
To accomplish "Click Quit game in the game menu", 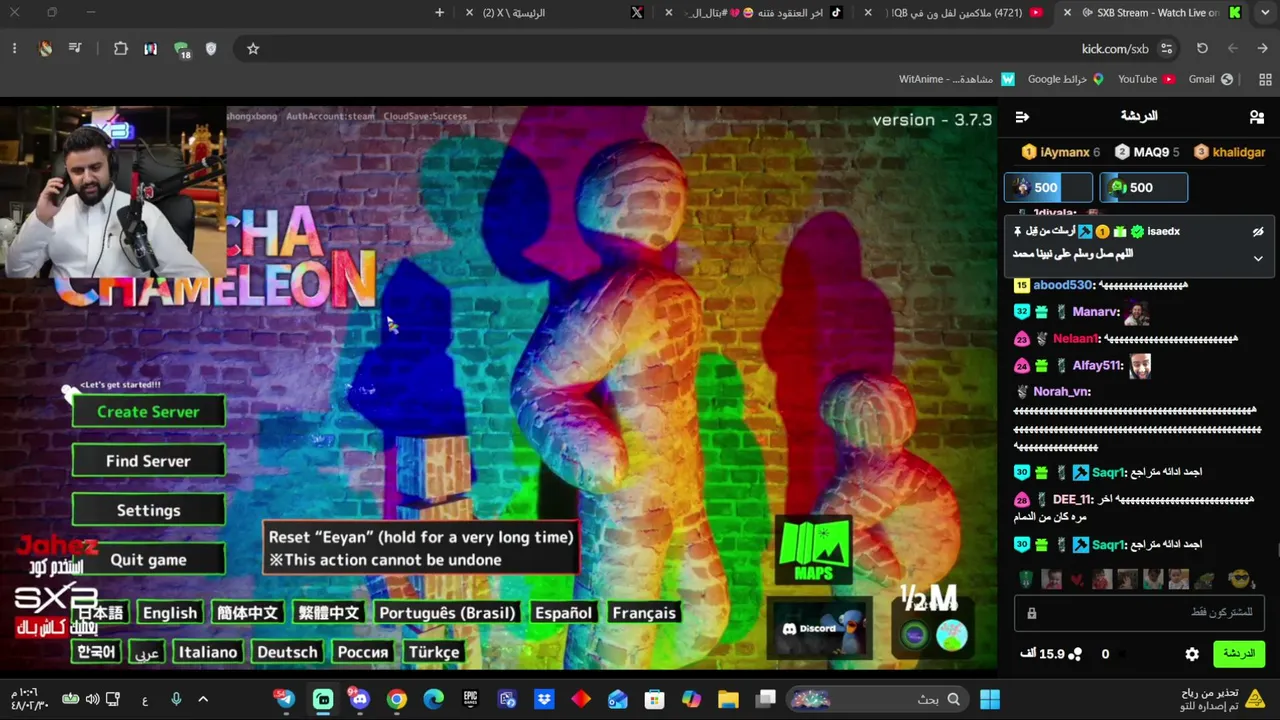I will (148, 560).
